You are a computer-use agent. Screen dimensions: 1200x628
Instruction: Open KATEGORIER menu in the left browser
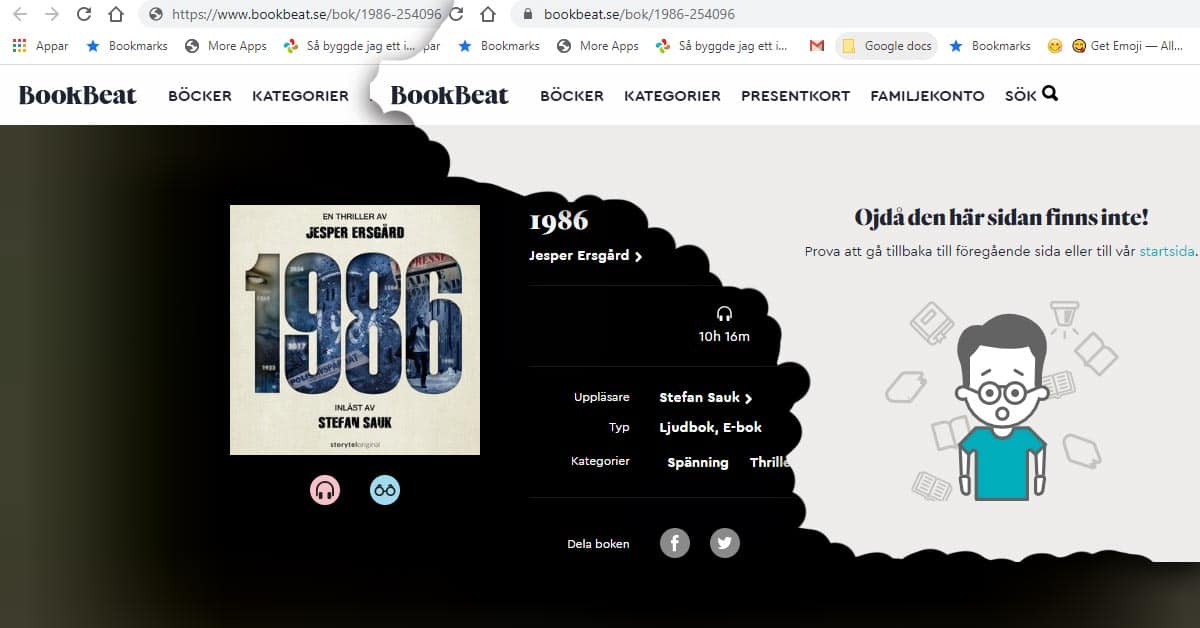300,96
